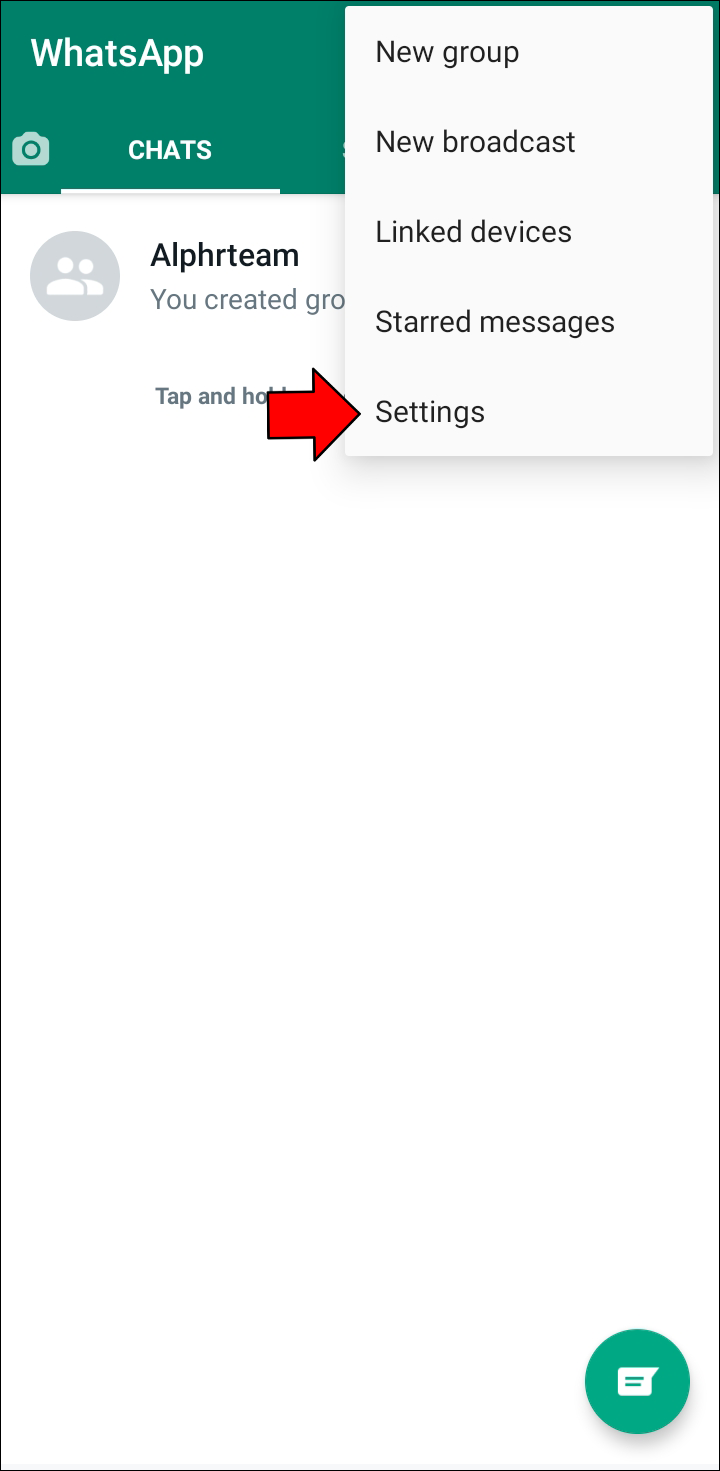Tap the white underline indicator beneath CHATS
Screen dimensions: 720x1471
point(170,191)
